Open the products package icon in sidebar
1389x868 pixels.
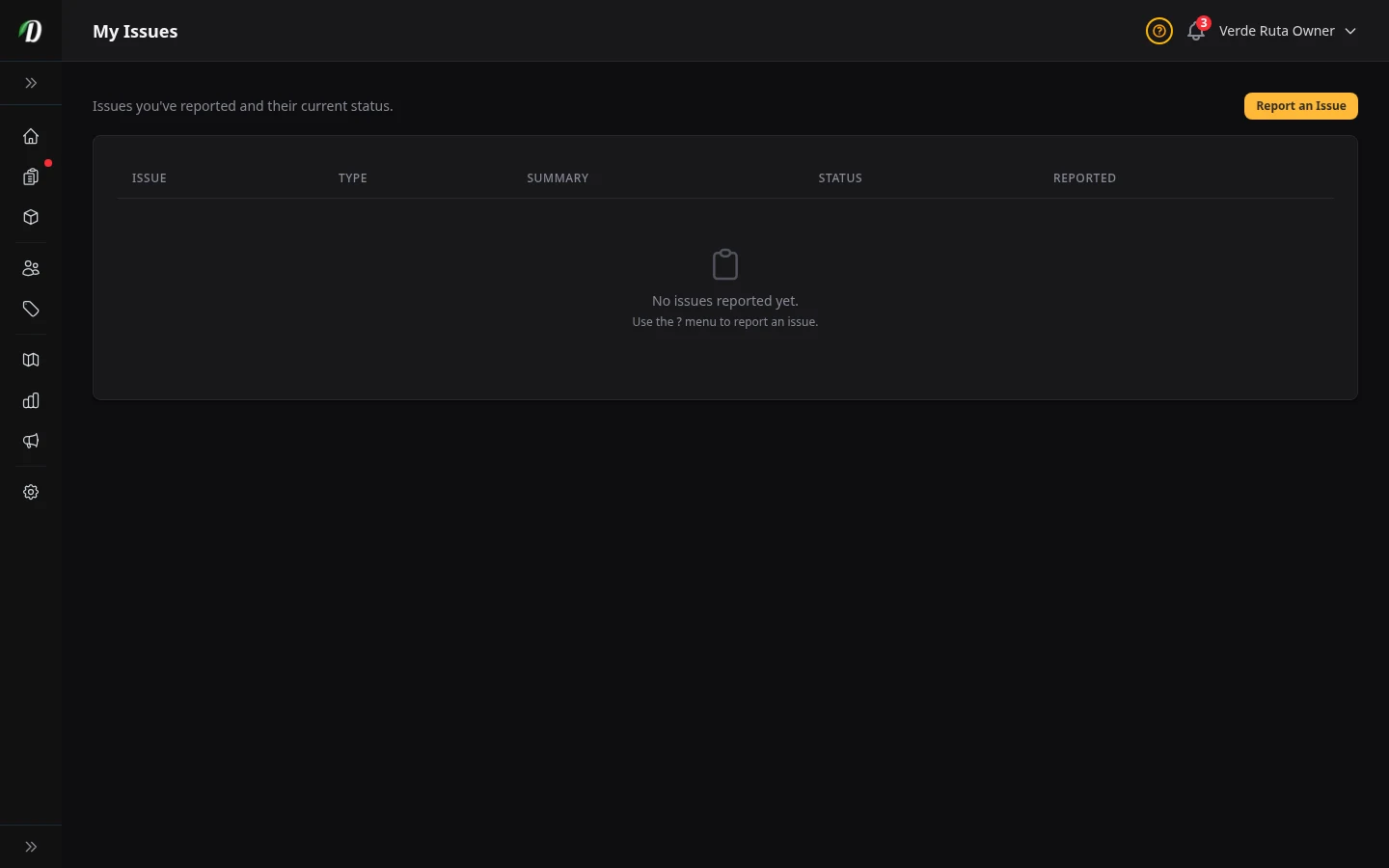31,217
